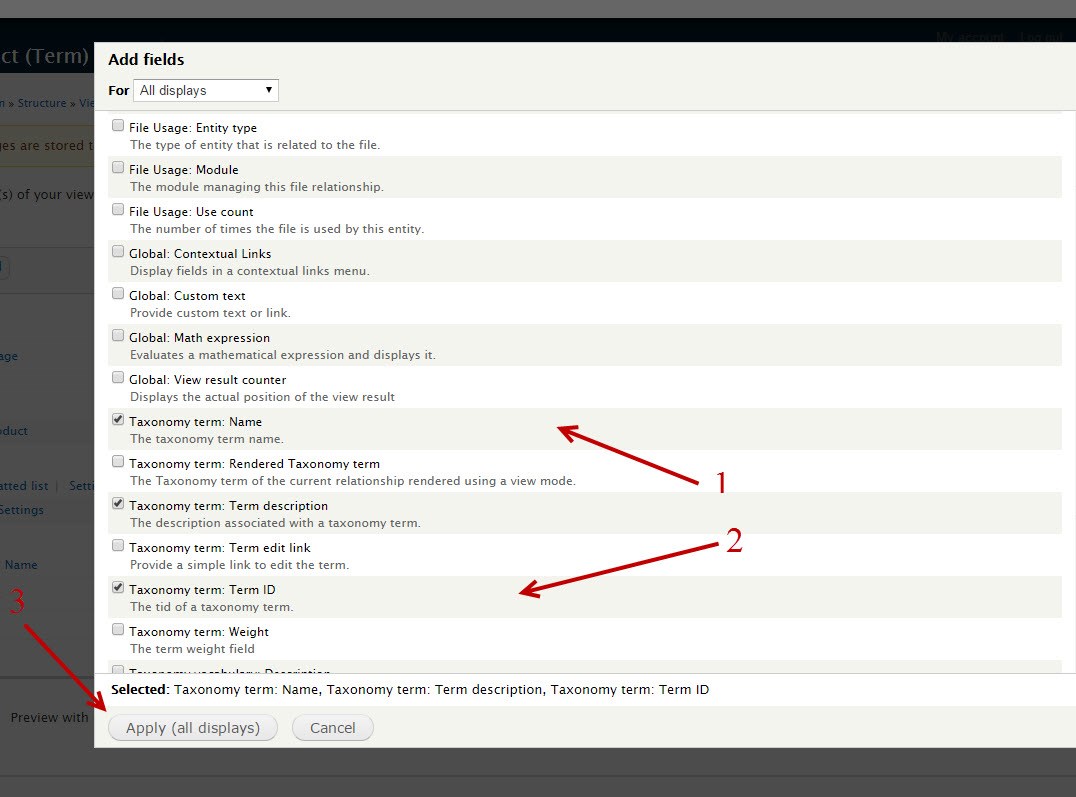Image resolution: width=1076 pixels, height=797 pixels.
Task: Click 'Global: View result counter' label
Action: click(x=208, y=380)
